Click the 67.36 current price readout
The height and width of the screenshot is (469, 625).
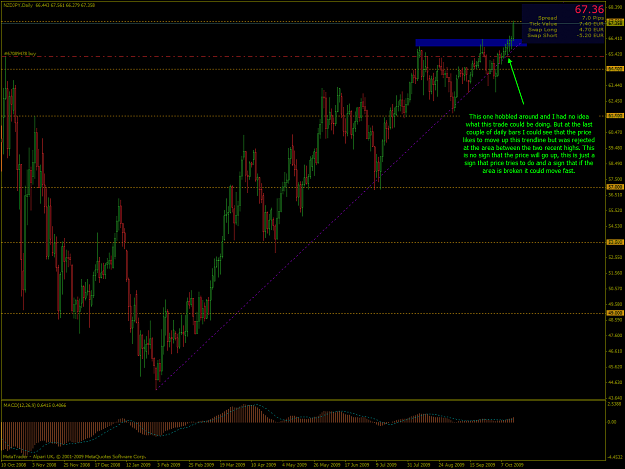coord(589,10)
